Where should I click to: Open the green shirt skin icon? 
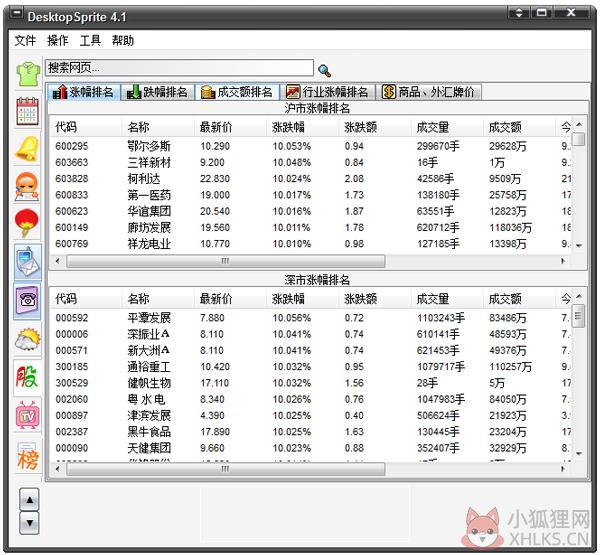28,74
